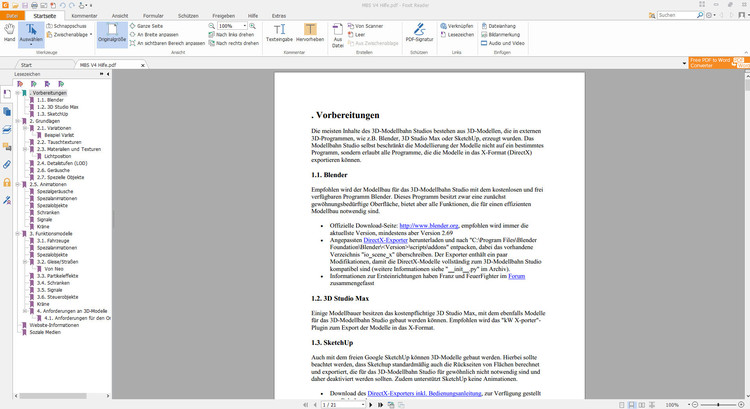Screen dimensions: 750x409
Task: Collapse the Vorbereitungen bookmark node
Action: 18,93
